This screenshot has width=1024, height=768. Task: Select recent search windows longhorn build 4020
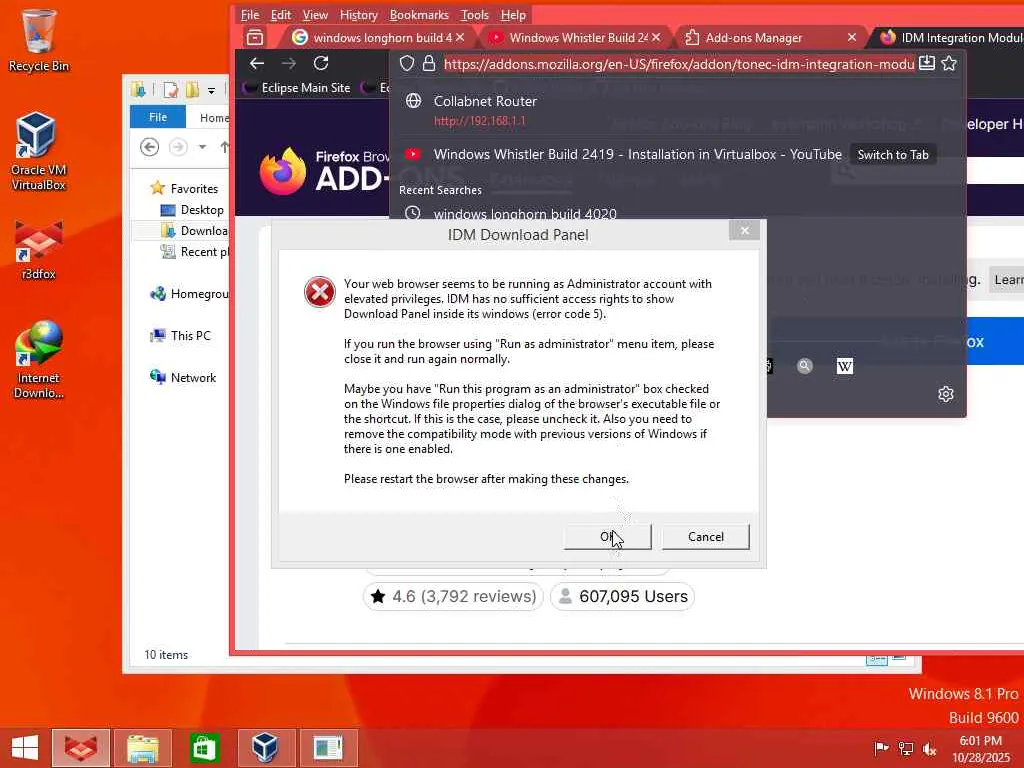(677, 212)
